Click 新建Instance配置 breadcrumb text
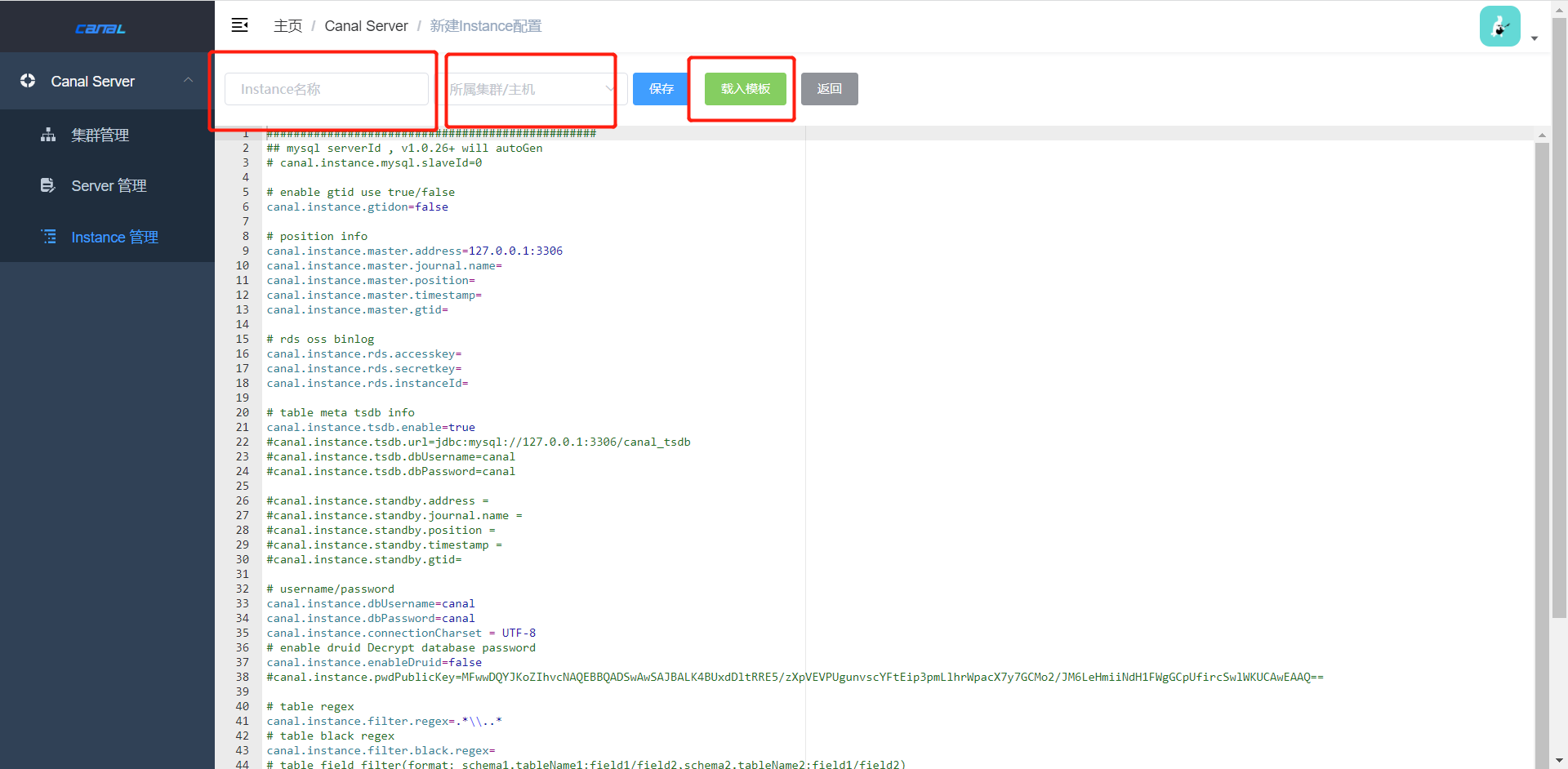 (x=486, y=26)
